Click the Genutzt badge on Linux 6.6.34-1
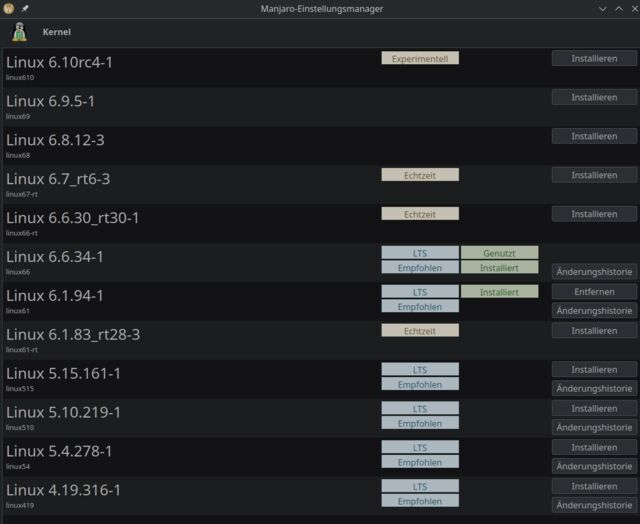 coord(499,253)
